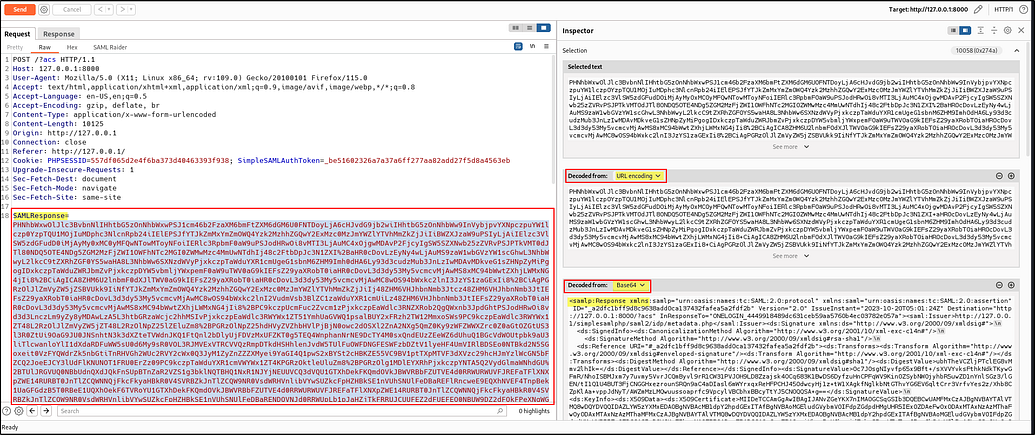The image size is (1035, 435).
Task: Close the Inspector panel
Action: (1019, 32)
